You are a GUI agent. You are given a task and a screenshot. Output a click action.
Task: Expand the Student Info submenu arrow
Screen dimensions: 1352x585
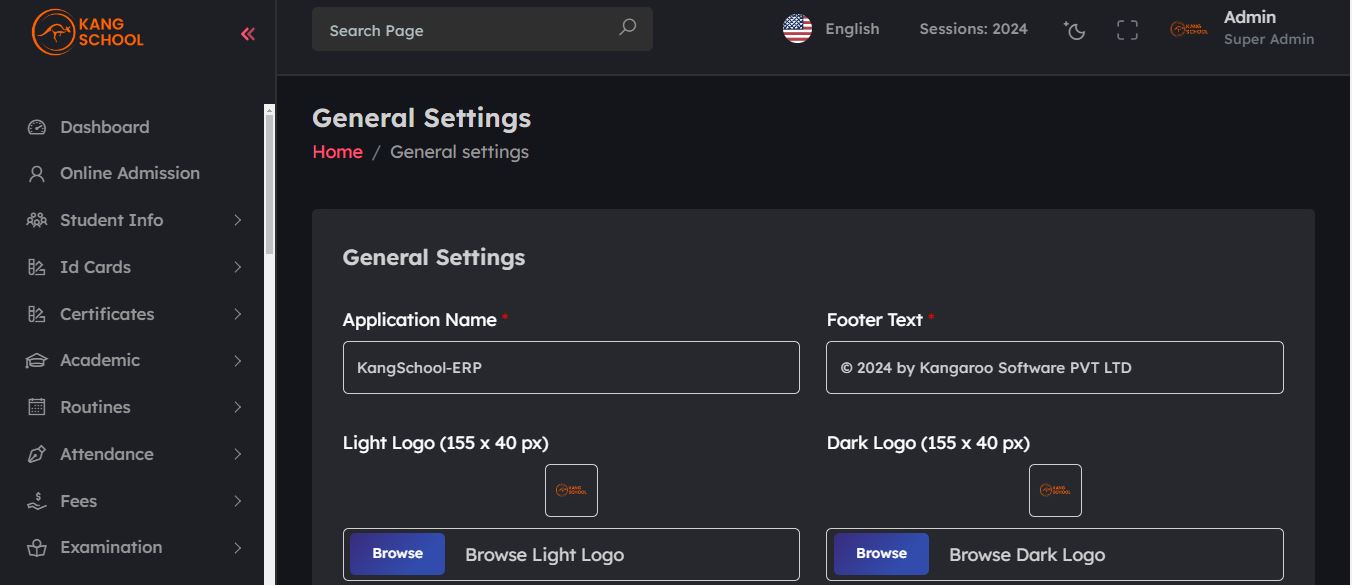click(238, 220)
